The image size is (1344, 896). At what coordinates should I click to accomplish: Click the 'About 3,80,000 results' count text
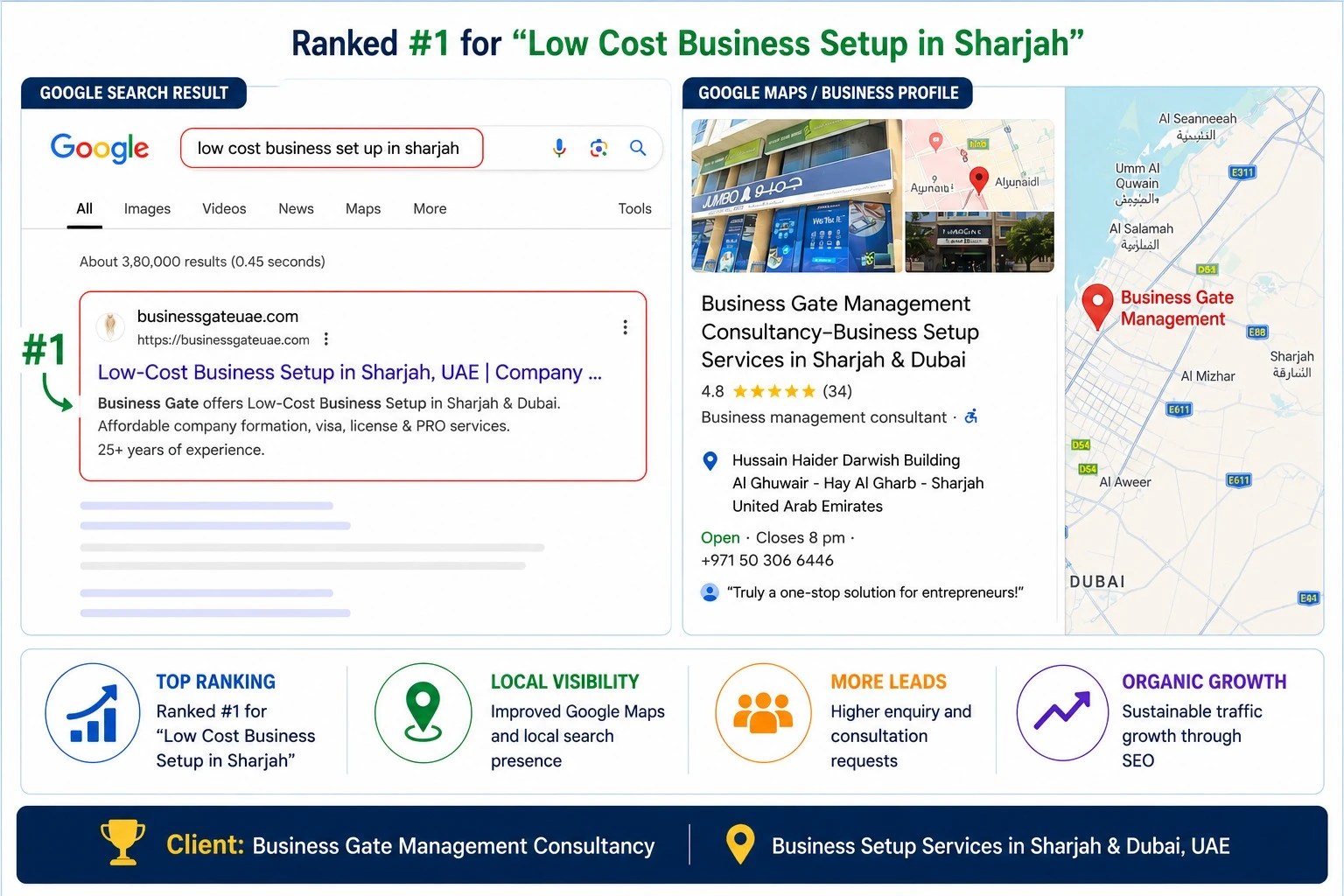click(202, 262)
